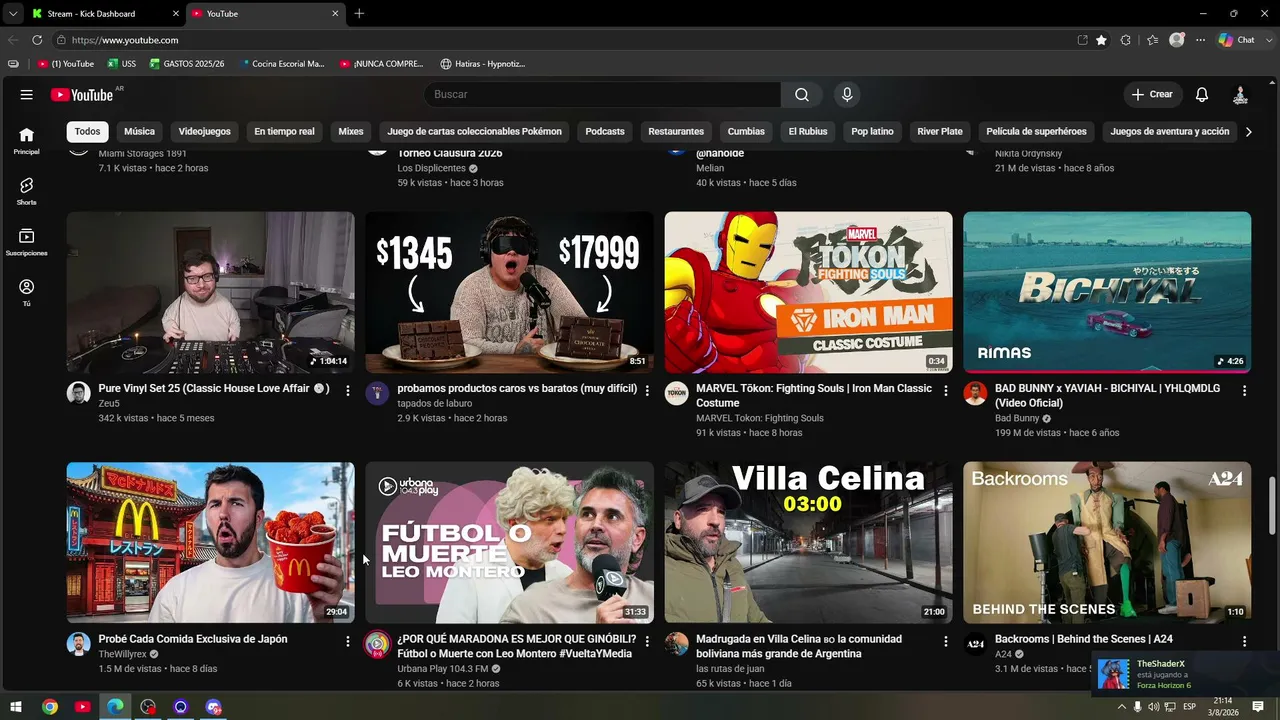Open Zeu5 channel avatar
Screen dimensions: 1280x720
[x=79, y=393]
